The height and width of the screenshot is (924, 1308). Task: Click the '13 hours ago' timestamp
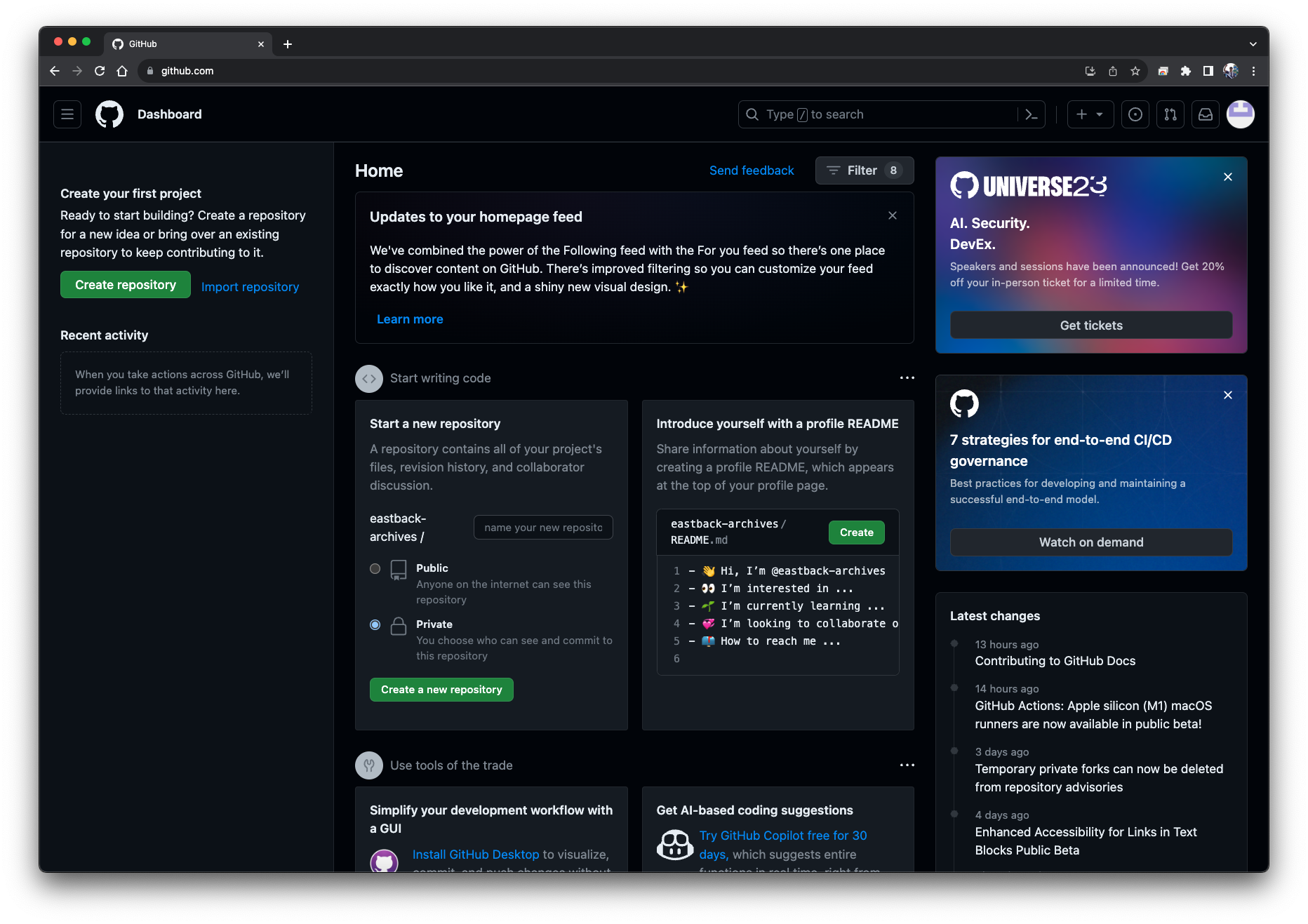pos(1007,645)
